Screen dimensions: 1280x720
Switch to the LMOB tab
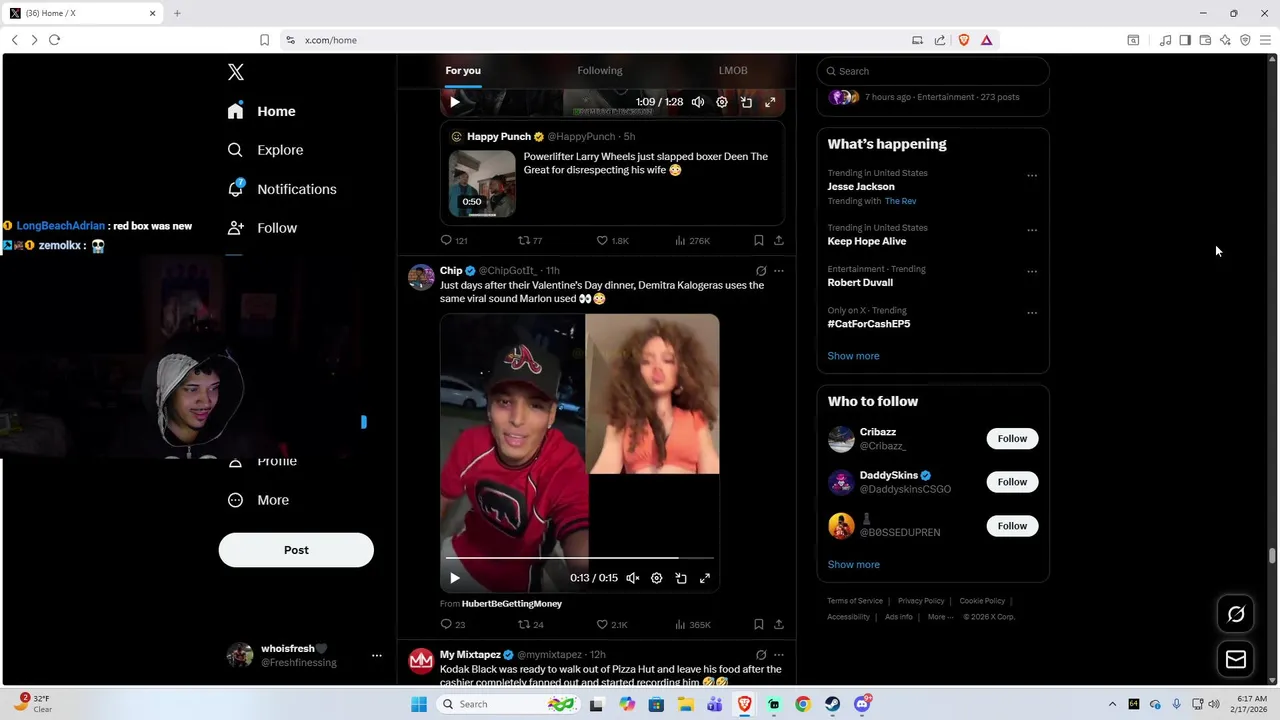point(733,70)
